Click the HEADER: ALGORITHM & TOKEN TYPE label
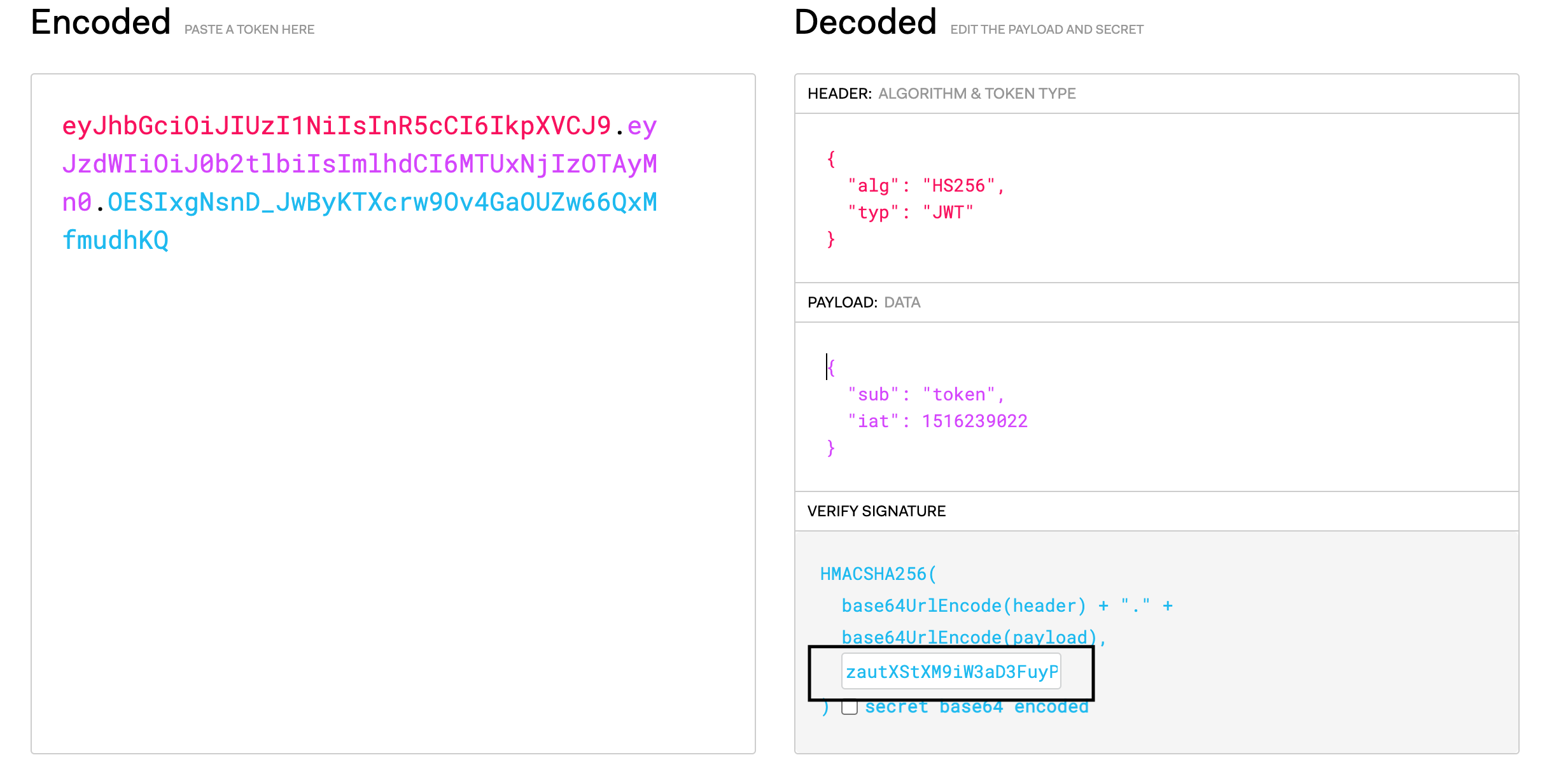Screen dimensions: 1568x783 (x=941, y=94)
